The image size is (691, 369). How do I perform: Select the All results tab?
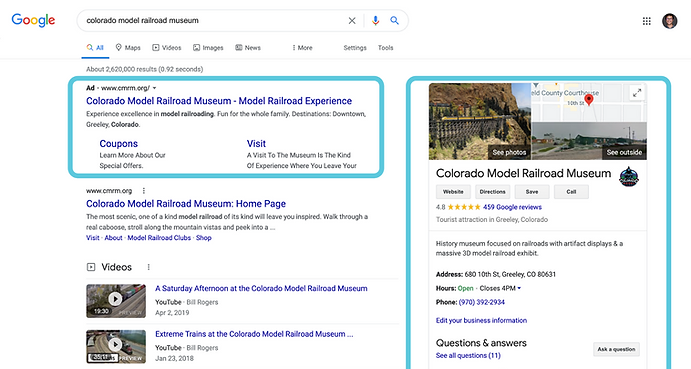click(x=95, y=48)
